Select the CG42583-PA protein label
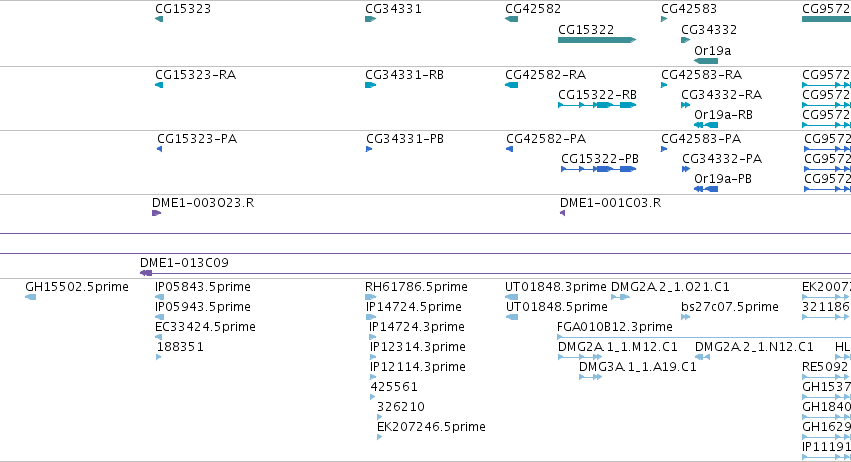This screenshot has width=851, height=462. (x=701, y=139)
